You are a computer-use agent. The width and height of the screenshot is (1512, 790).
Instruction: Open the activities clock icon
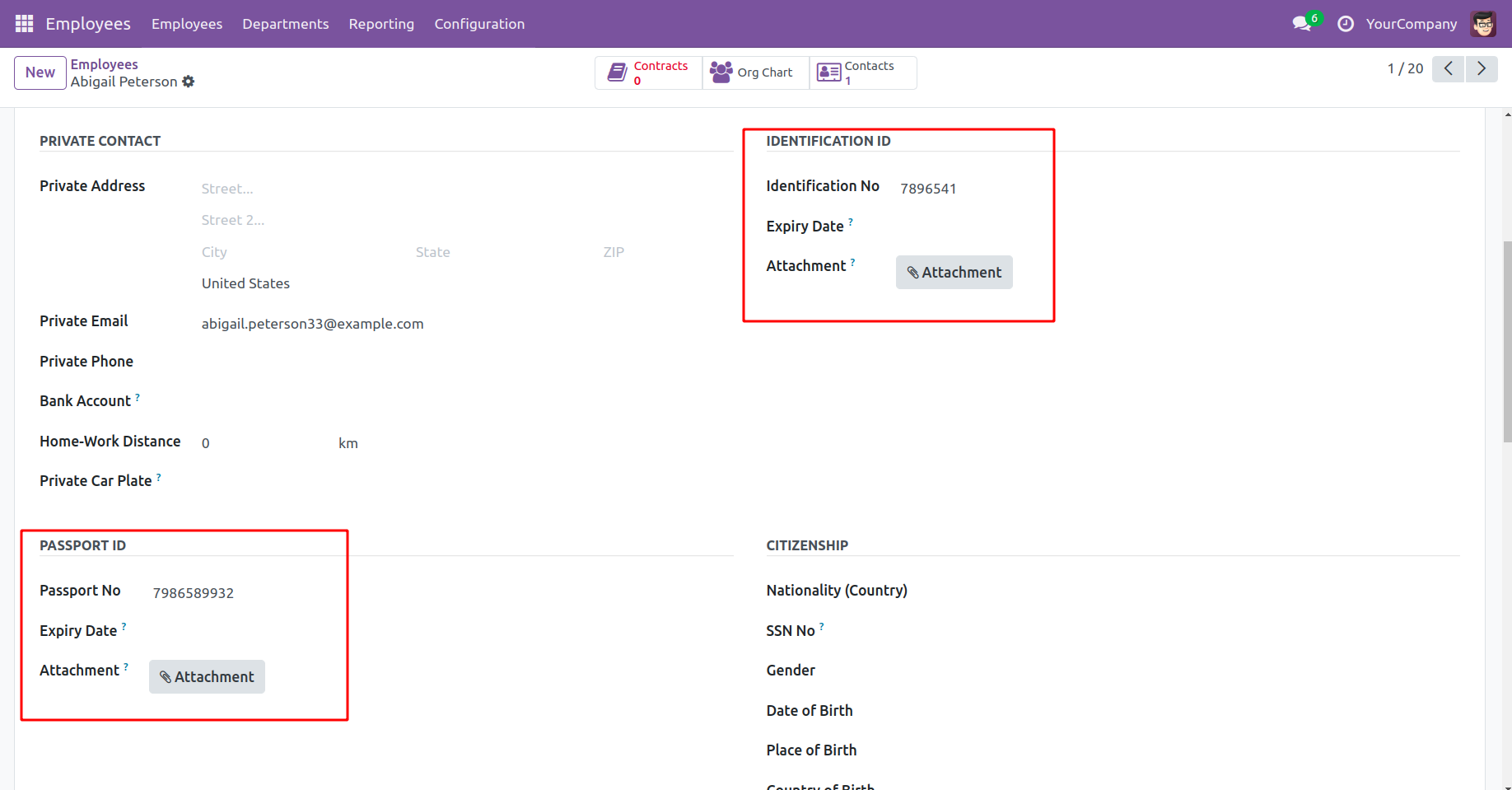coord(1346,24)
